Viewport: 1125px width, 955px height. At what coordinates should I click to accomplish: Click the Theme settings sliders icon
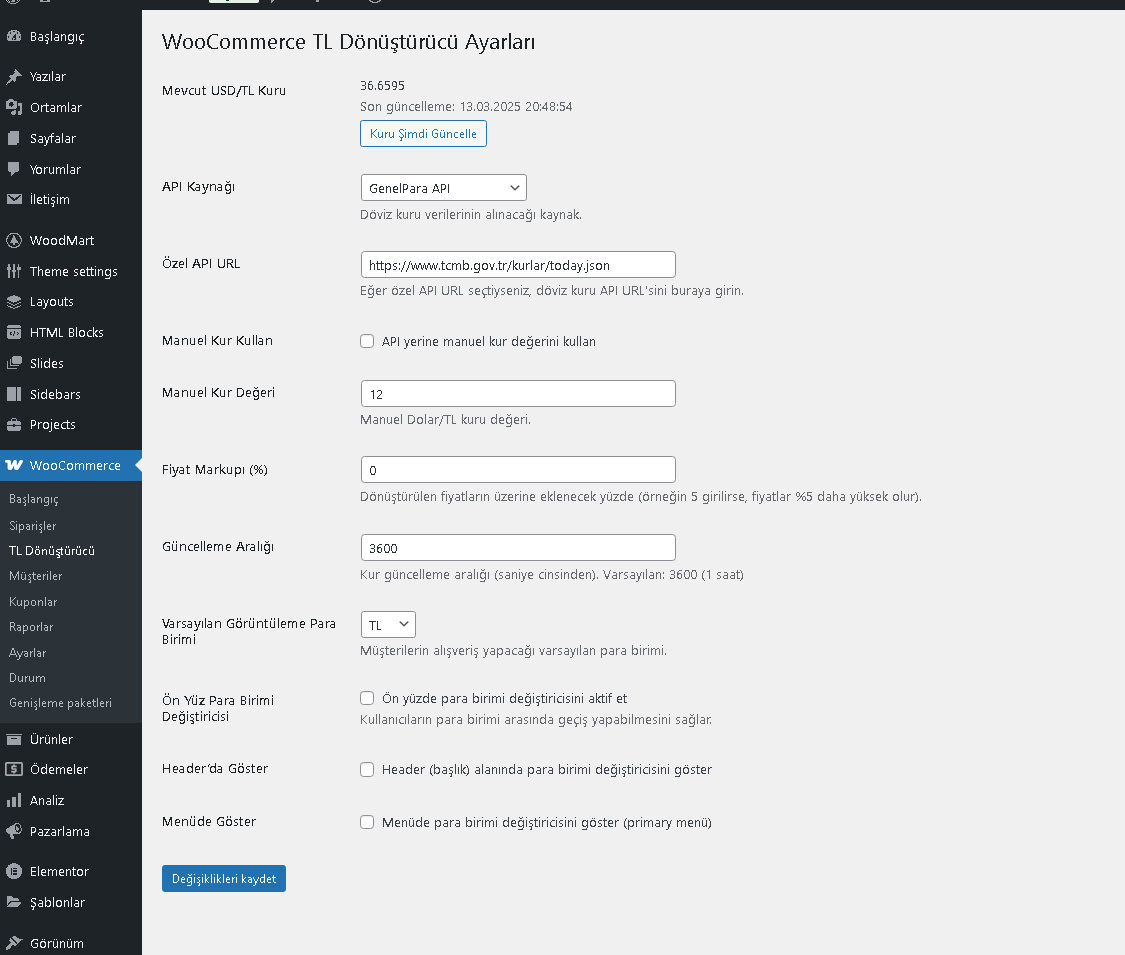pyautogui.click(x=14, y=271)
